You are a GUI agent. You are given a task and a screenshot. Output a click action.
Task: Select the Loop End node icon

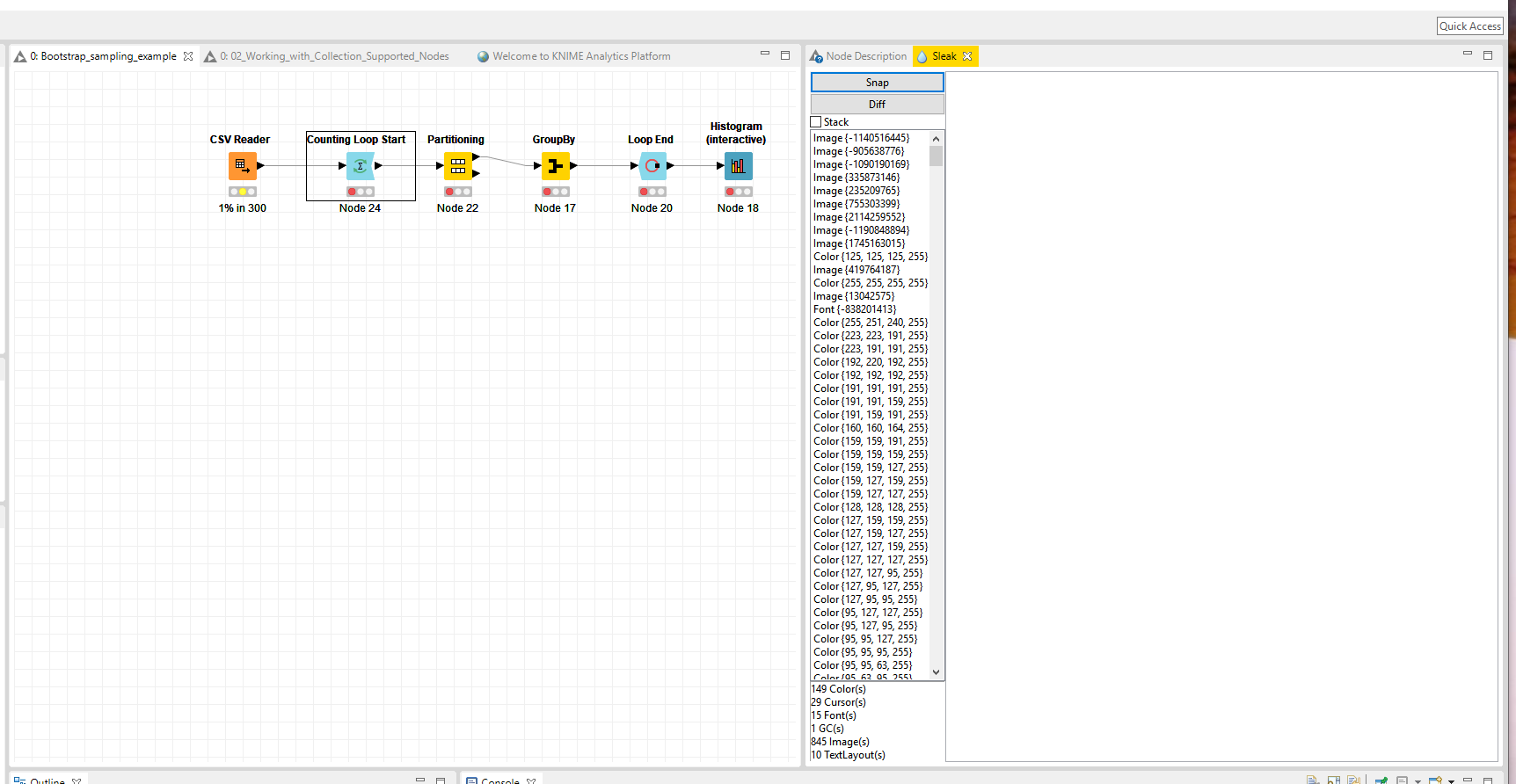tap(652, 165)
